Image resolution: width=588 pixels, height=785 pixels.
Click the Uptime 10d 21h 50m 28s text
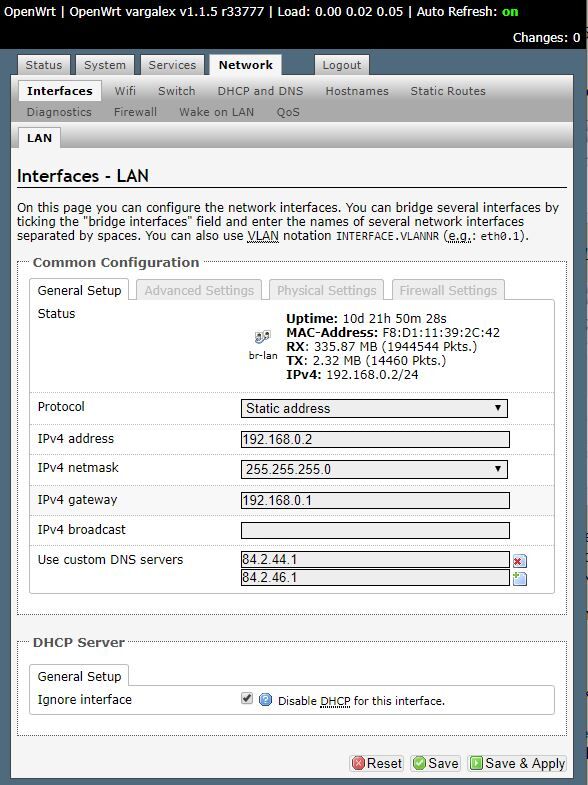366,318
